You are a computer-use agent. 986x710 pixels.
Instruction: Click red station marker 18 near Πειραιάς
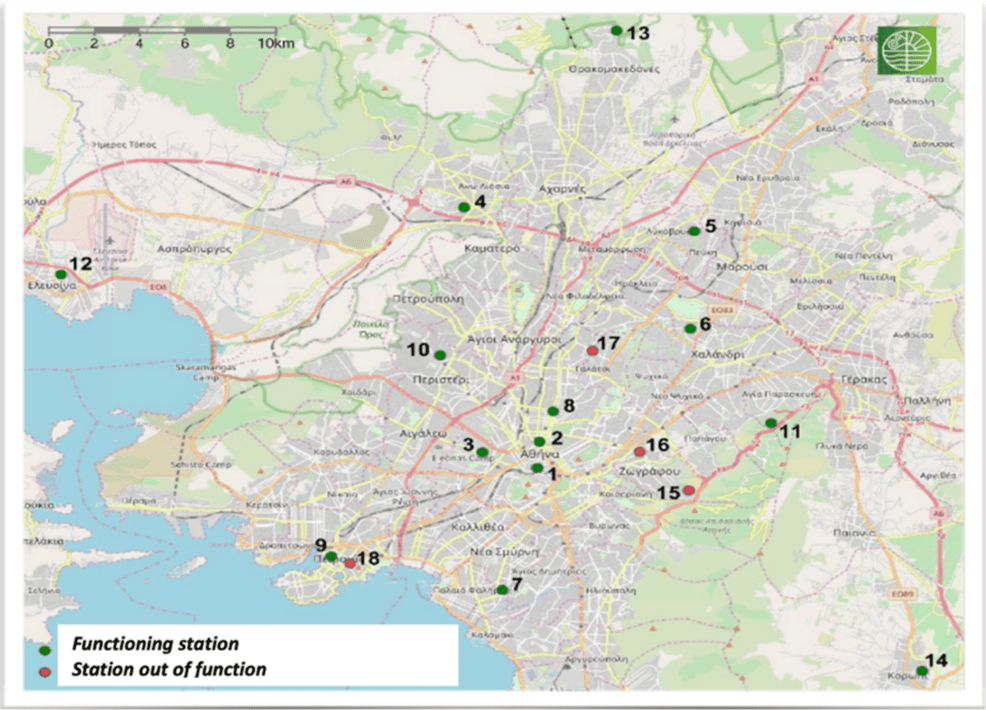tap(349, 564)
